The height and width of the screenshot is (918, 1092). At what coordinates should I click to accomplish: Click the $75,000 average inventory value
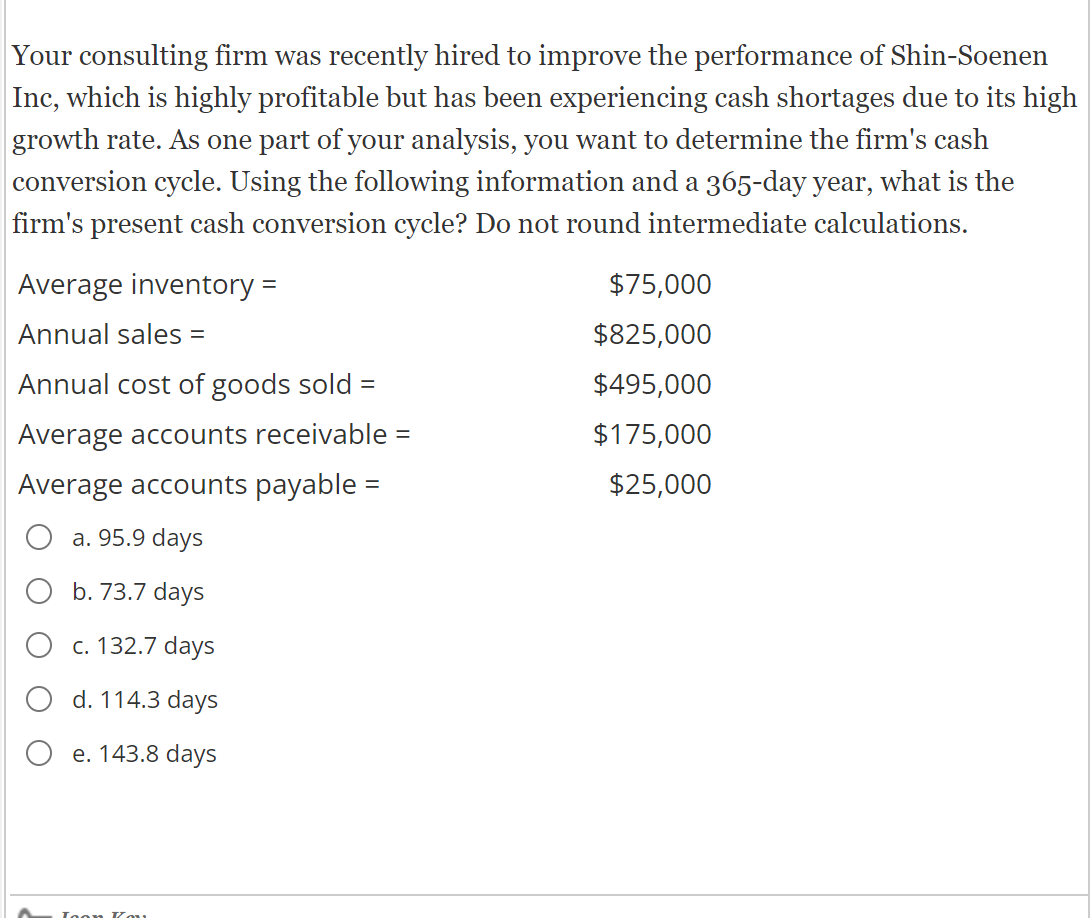[660, 285]
